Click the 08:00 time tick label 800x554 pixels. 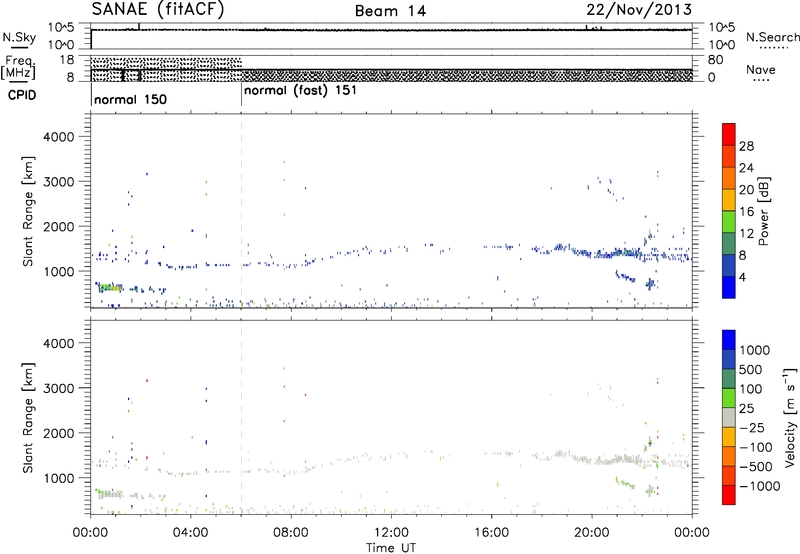[291, 533]
